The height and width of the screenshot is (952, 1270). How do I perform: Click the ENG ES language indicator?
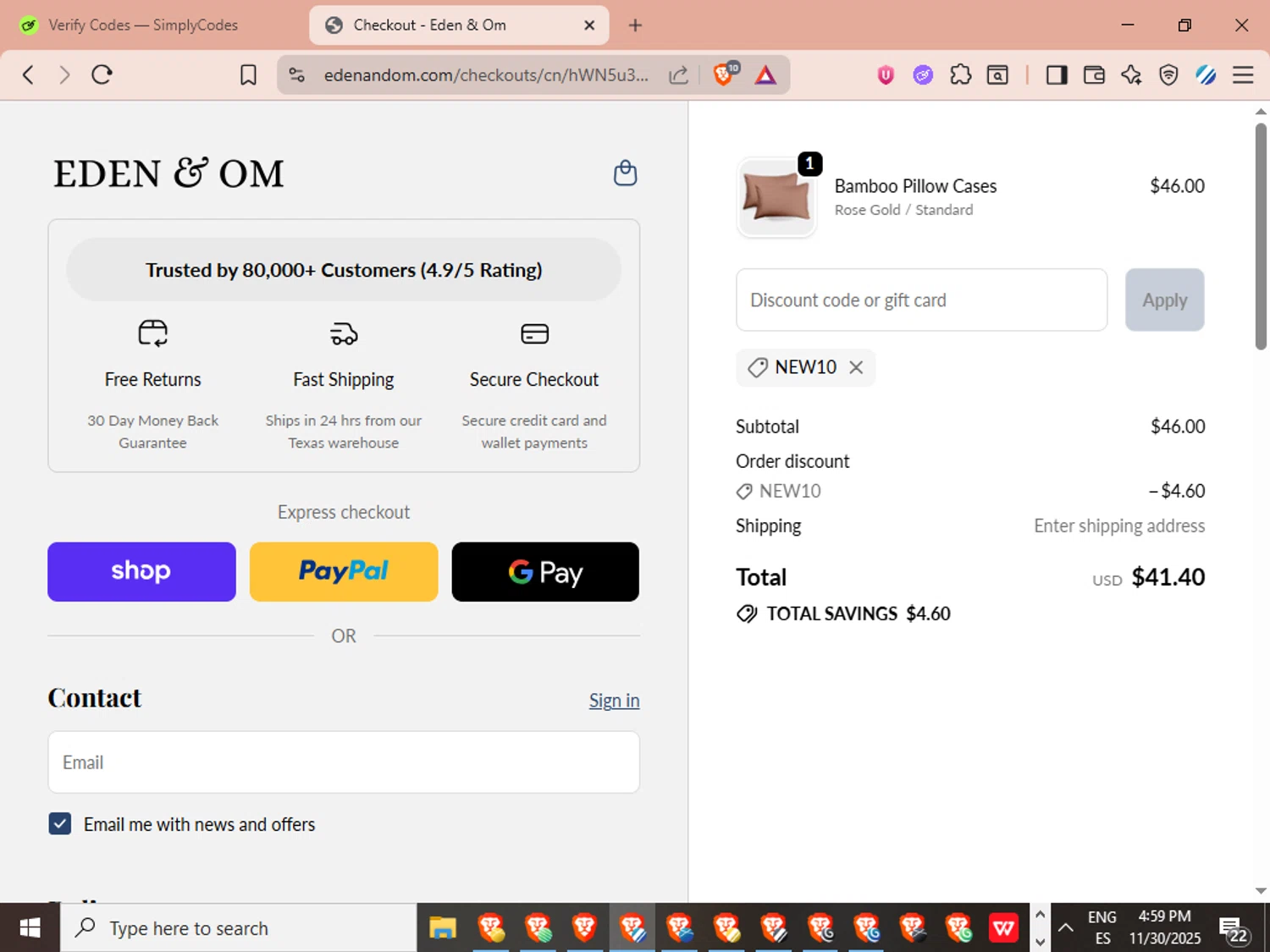click(1102, 928)
